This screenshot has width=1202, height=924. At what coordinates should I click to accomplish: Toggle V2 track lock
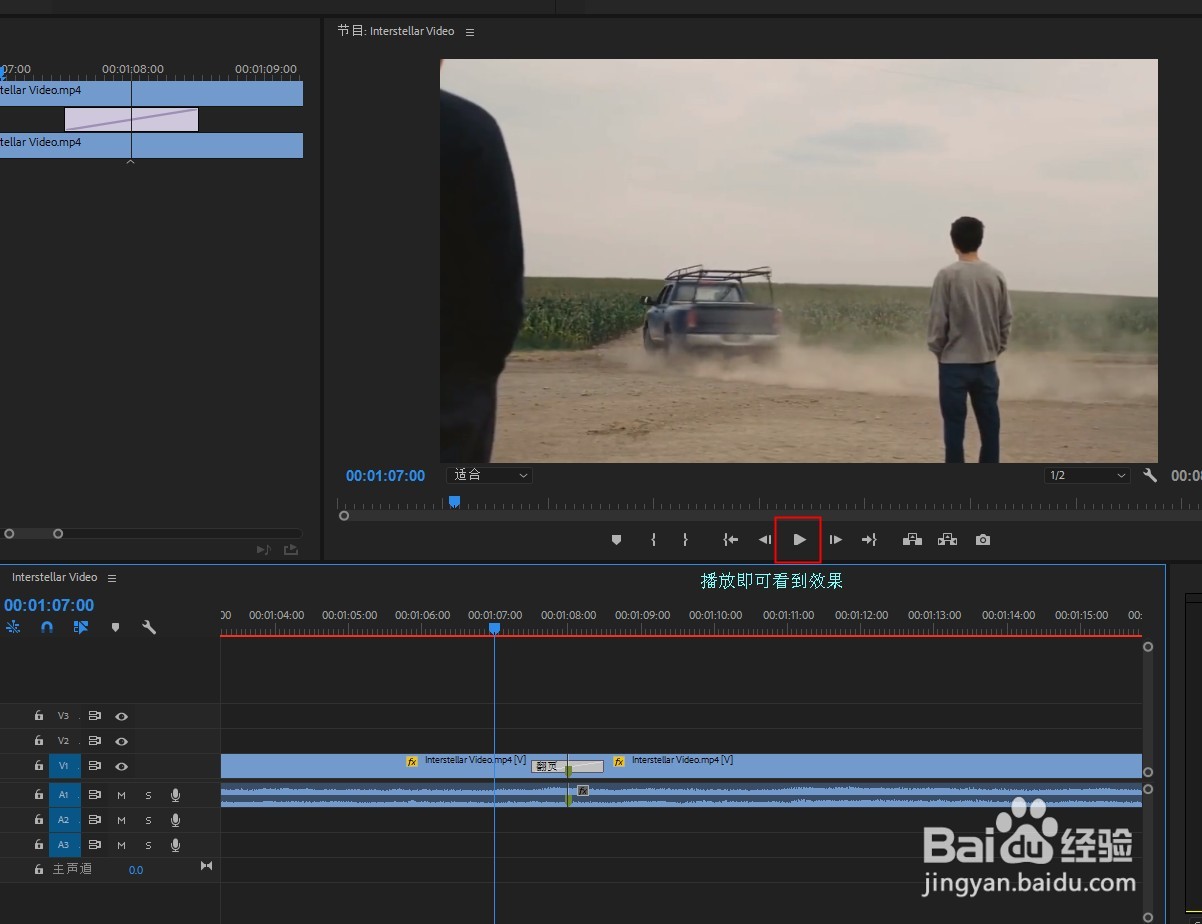pos(39,741)
